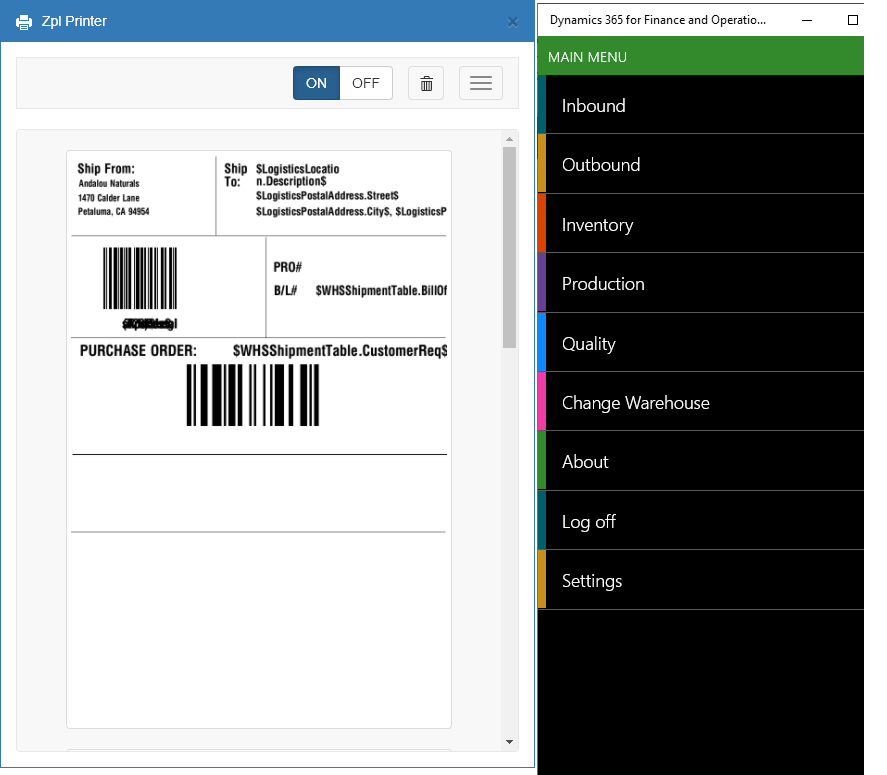The height and width of the screenshot is (775, 887).
Task: Open the hamburger menu in Zpl Printer
Action: [x=480, y=83]
